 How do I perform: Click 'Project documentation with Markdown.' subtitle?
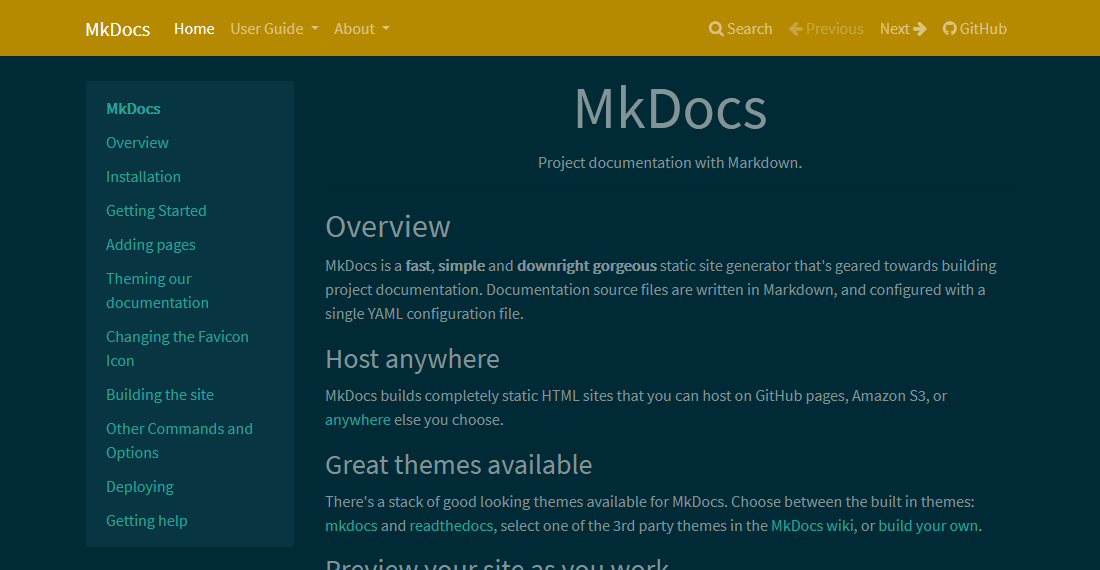670,163
